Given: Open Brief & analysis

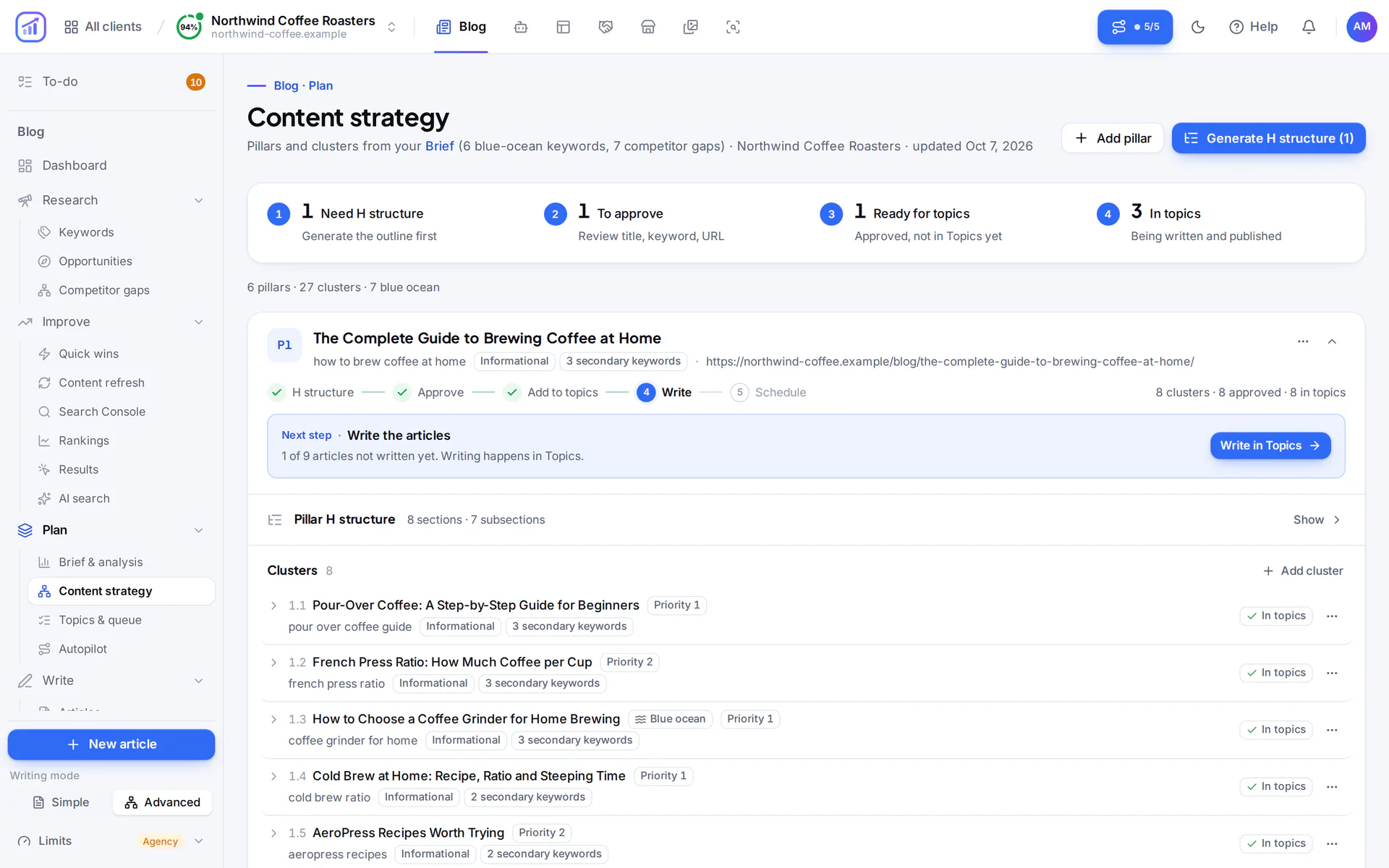Looking at the screenshot, I should (121, 562).
